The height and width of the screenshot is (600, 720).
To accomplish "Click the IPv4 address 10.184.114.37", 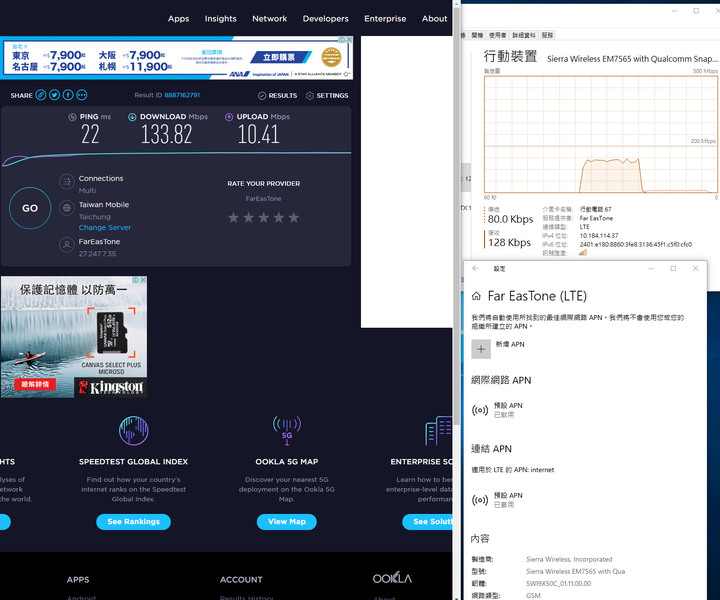I will 599,236.
